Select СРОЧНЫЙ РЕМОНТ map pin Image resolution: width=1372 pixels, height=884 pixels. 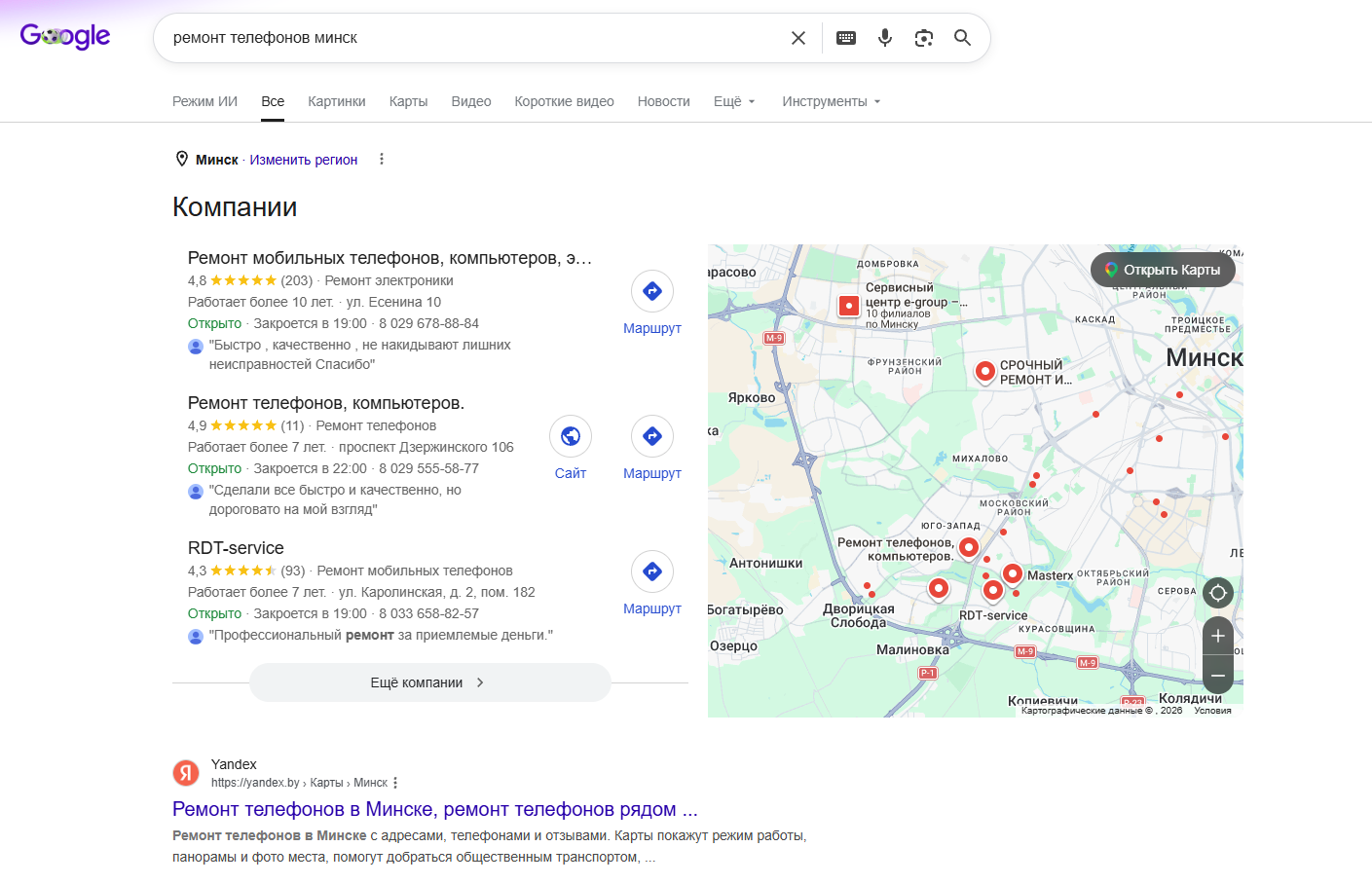click(x=985, y=371)
